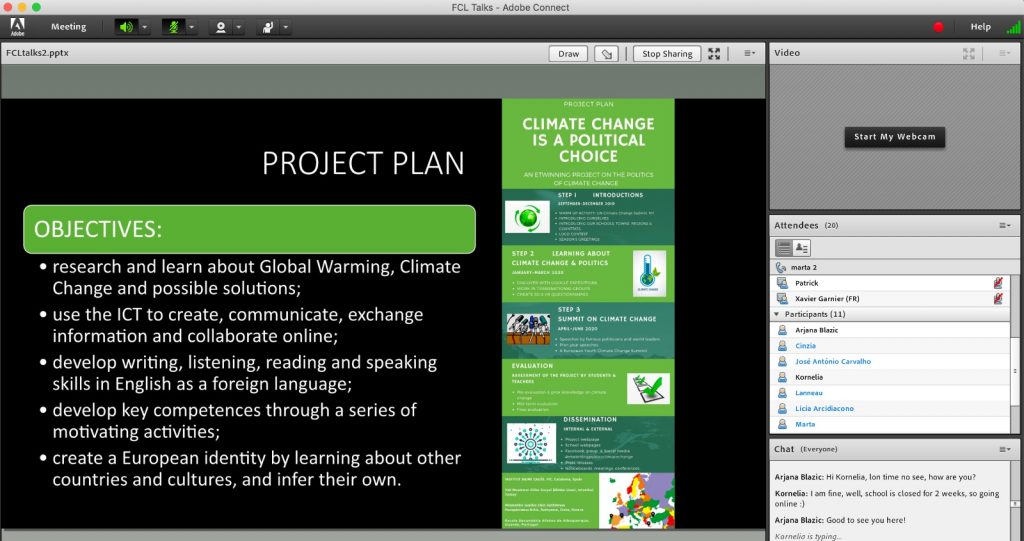Click the Adobe logo icon

[x=17, y=26]
